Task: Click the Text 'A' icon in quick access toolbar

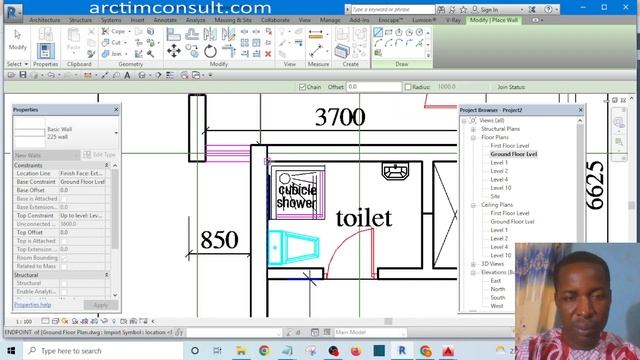Action: [x=127, y=75]
